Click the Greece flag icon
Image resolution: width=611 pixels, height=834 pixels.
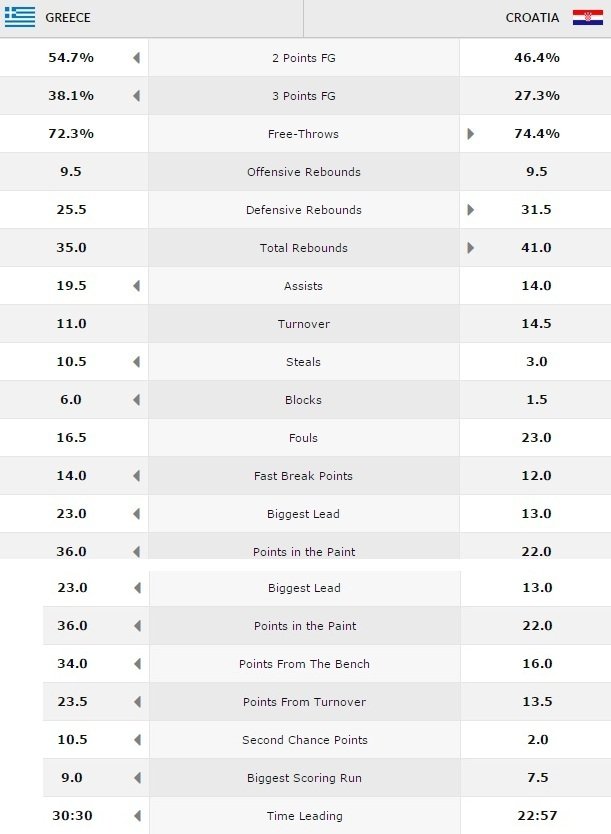[20, 17]
